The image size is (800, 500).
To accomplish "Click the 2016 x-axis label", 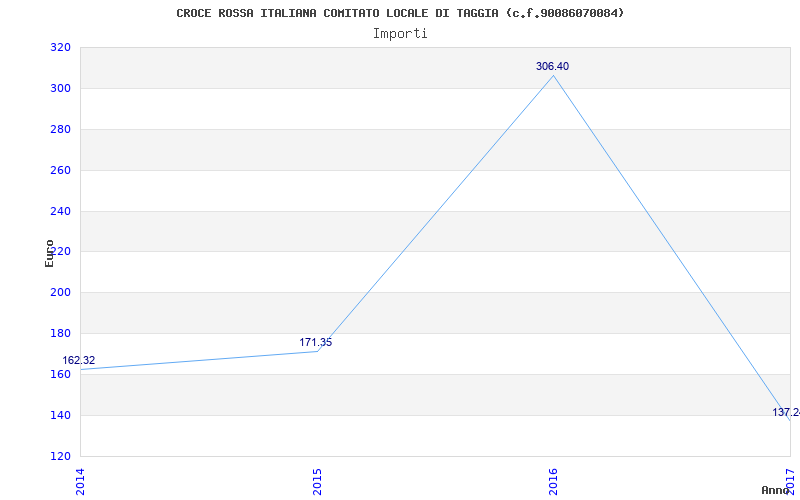I will (x=554, y=481).
